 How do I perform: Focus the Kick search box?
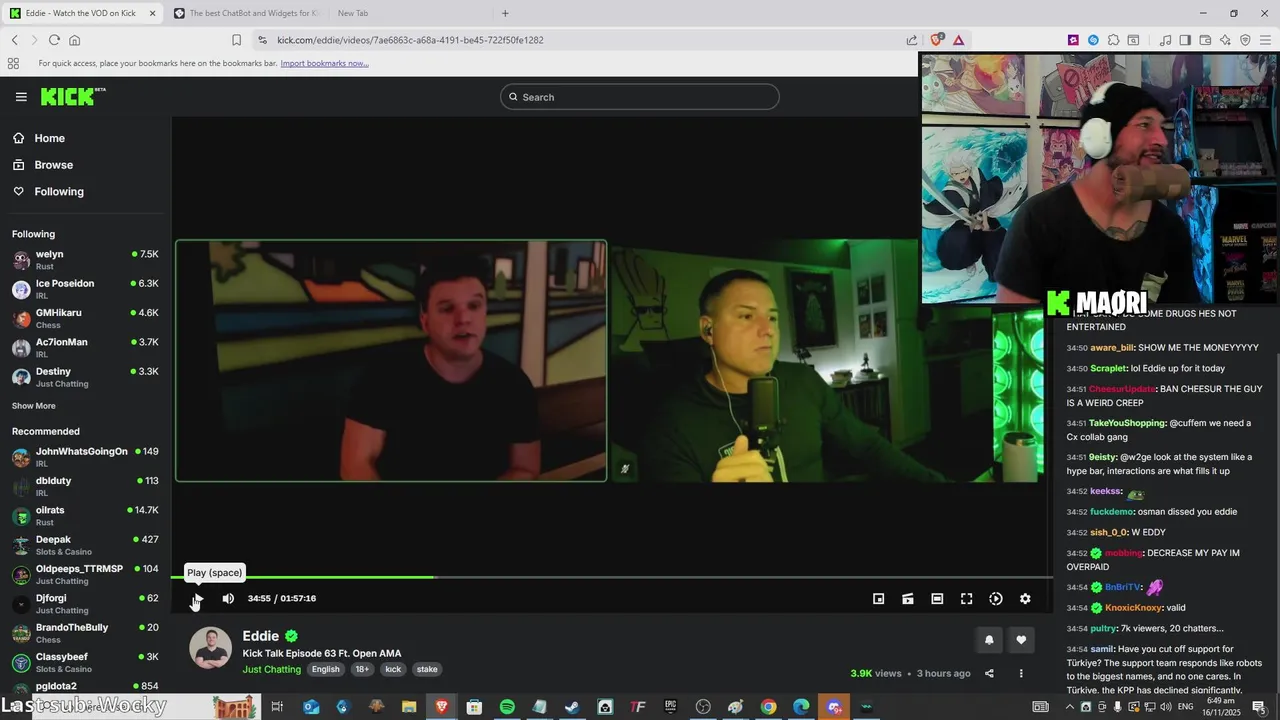click(x=640, y=97)
